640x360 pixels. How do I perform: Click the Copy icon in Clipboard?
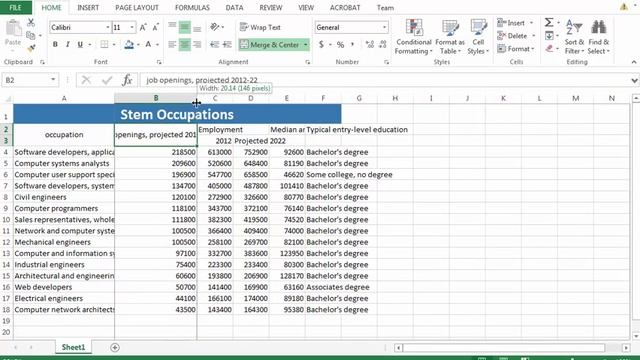(31, 36)
